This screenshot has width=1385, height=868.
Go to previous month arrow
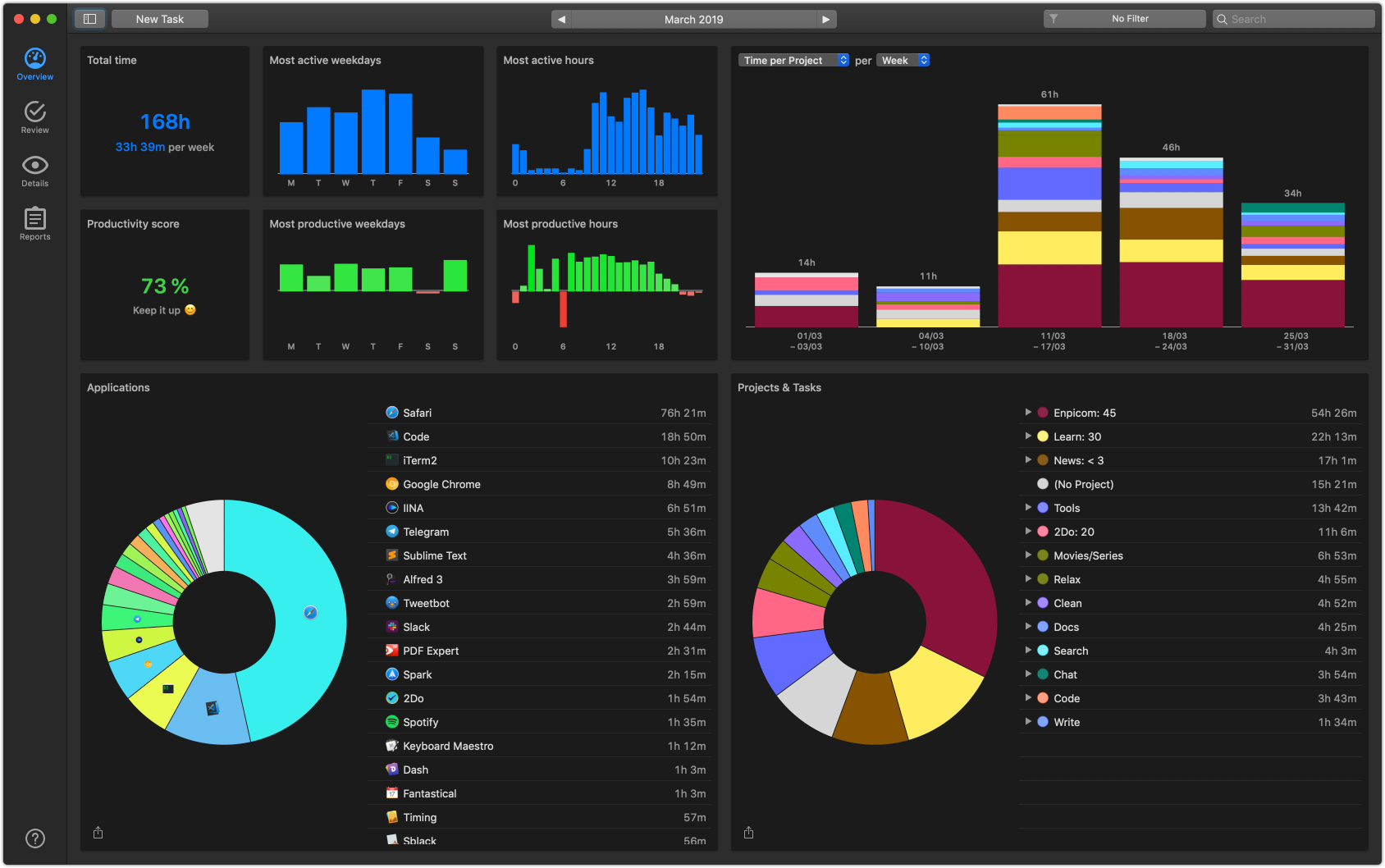[561, 19]
